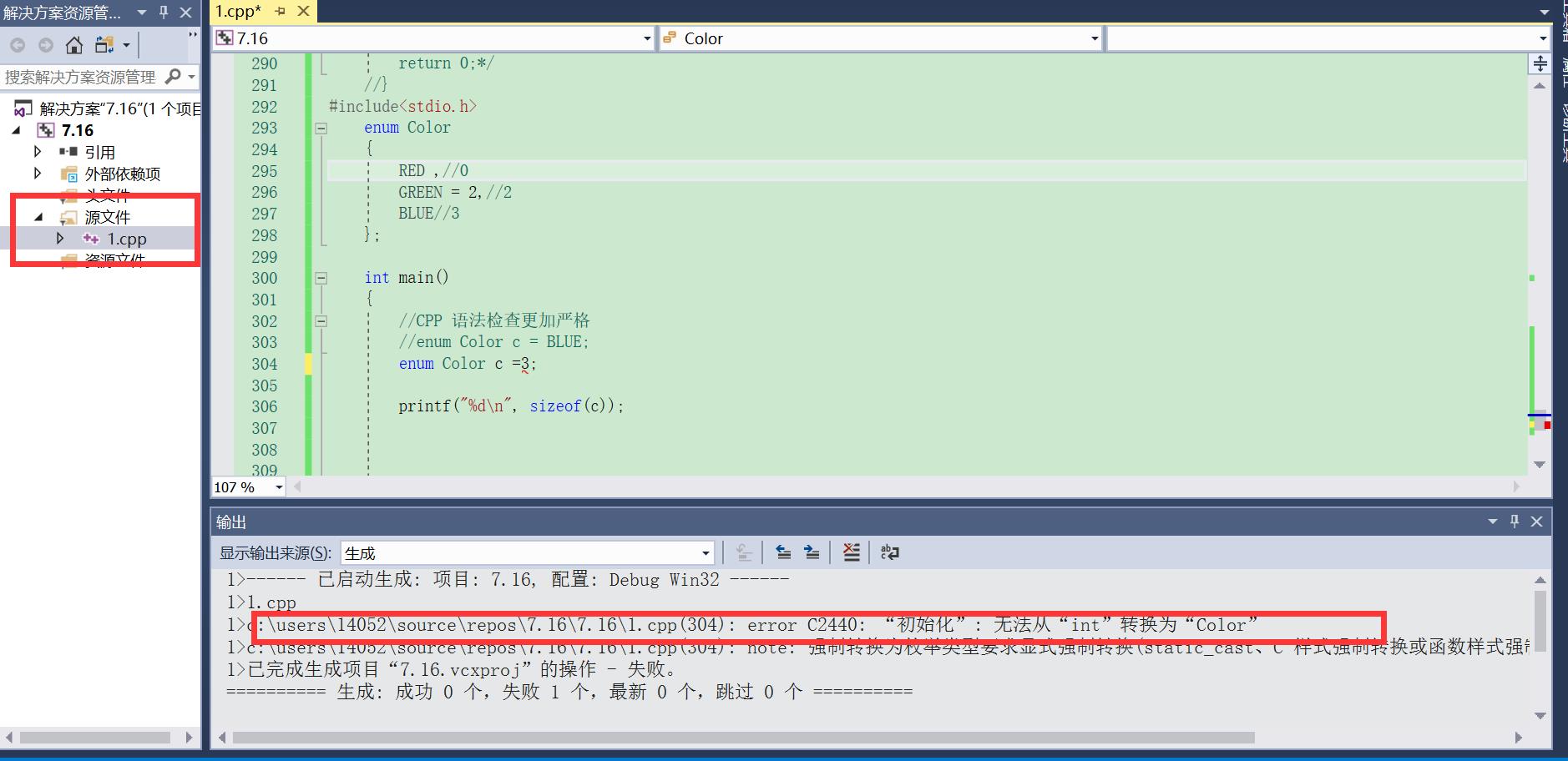Image resolution: width=1568 pixels, height=761 pixels.
Task: Toggle word wrap in Output window
Action: pyautogui.click(x=890, y=552)
